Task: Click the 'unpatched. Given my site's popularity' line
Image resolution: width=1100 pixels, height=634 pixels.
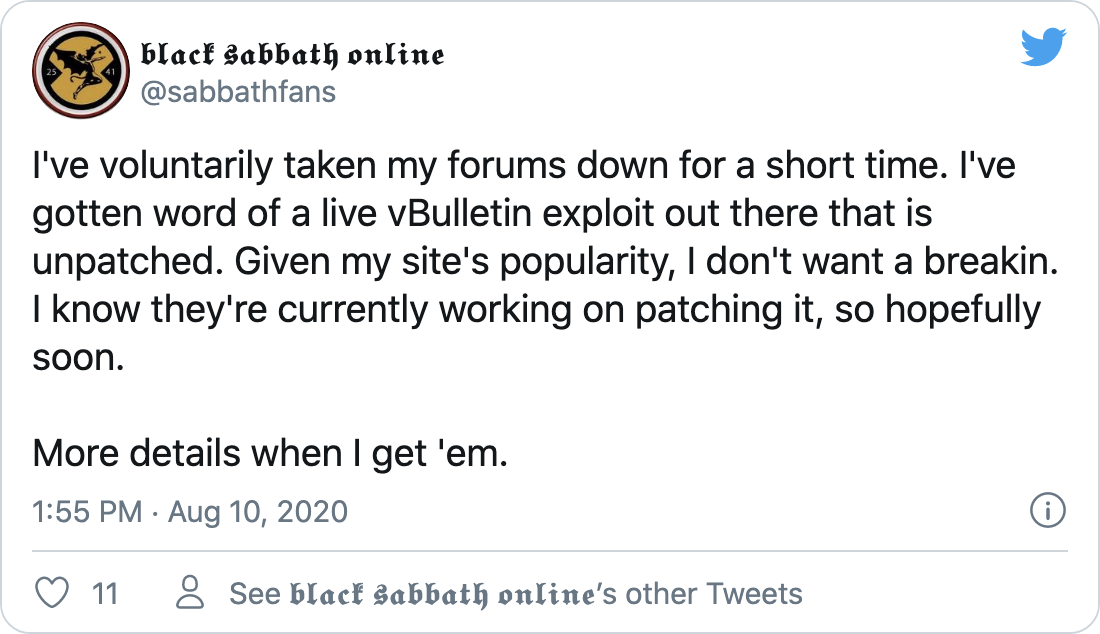Action: (544, 262)
